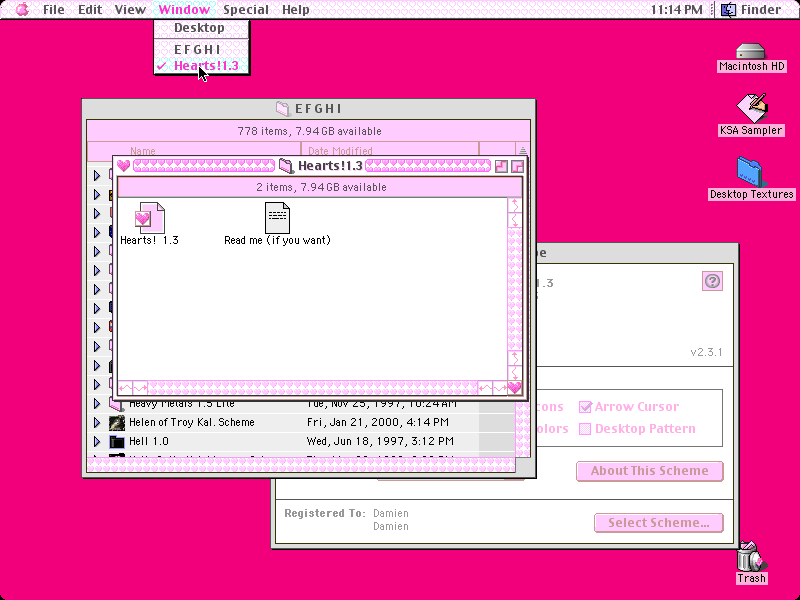Select the Desktop Textures folder icon
The width and height of the screenshot is (800, 600).
751,172
